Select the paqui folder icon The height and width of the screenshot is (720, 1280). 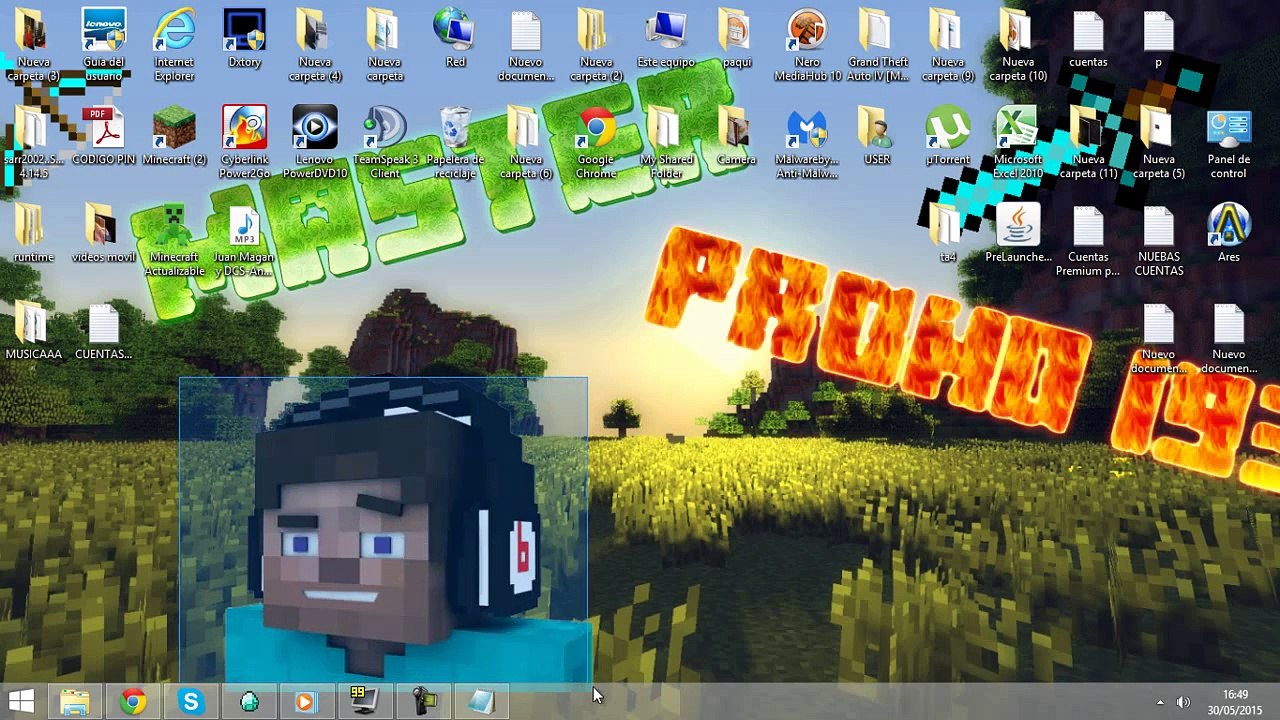pyautogui.click(x=736, y=40)
